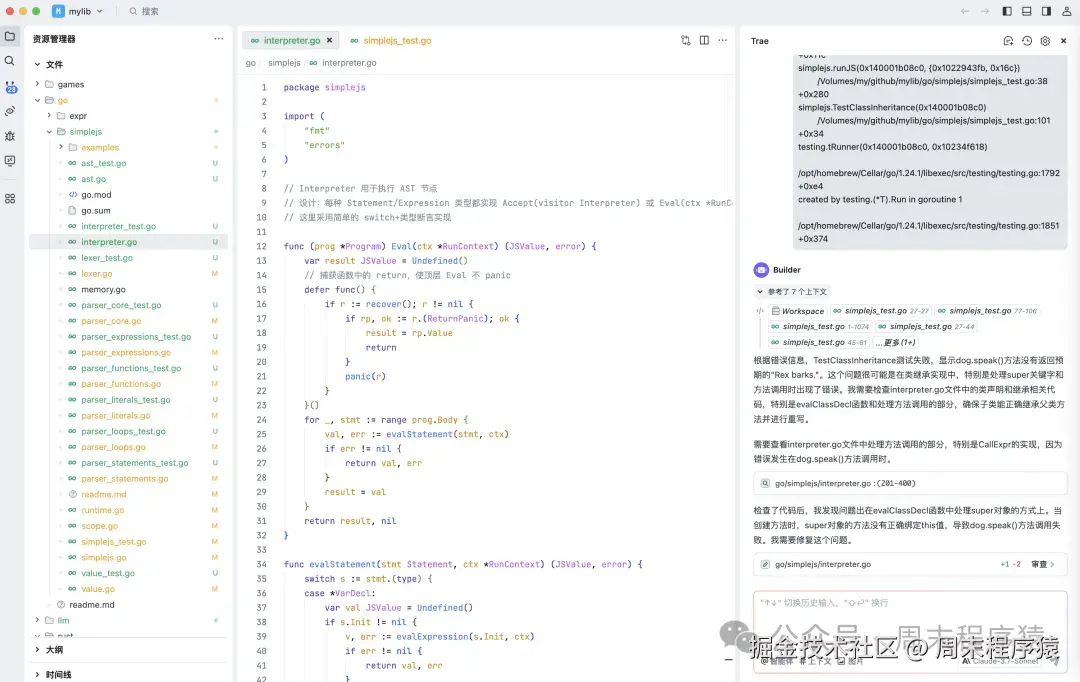Show more context items via 更多 (1+)
This screenshot has height=682, width=1080.
(x=896, y=342)
